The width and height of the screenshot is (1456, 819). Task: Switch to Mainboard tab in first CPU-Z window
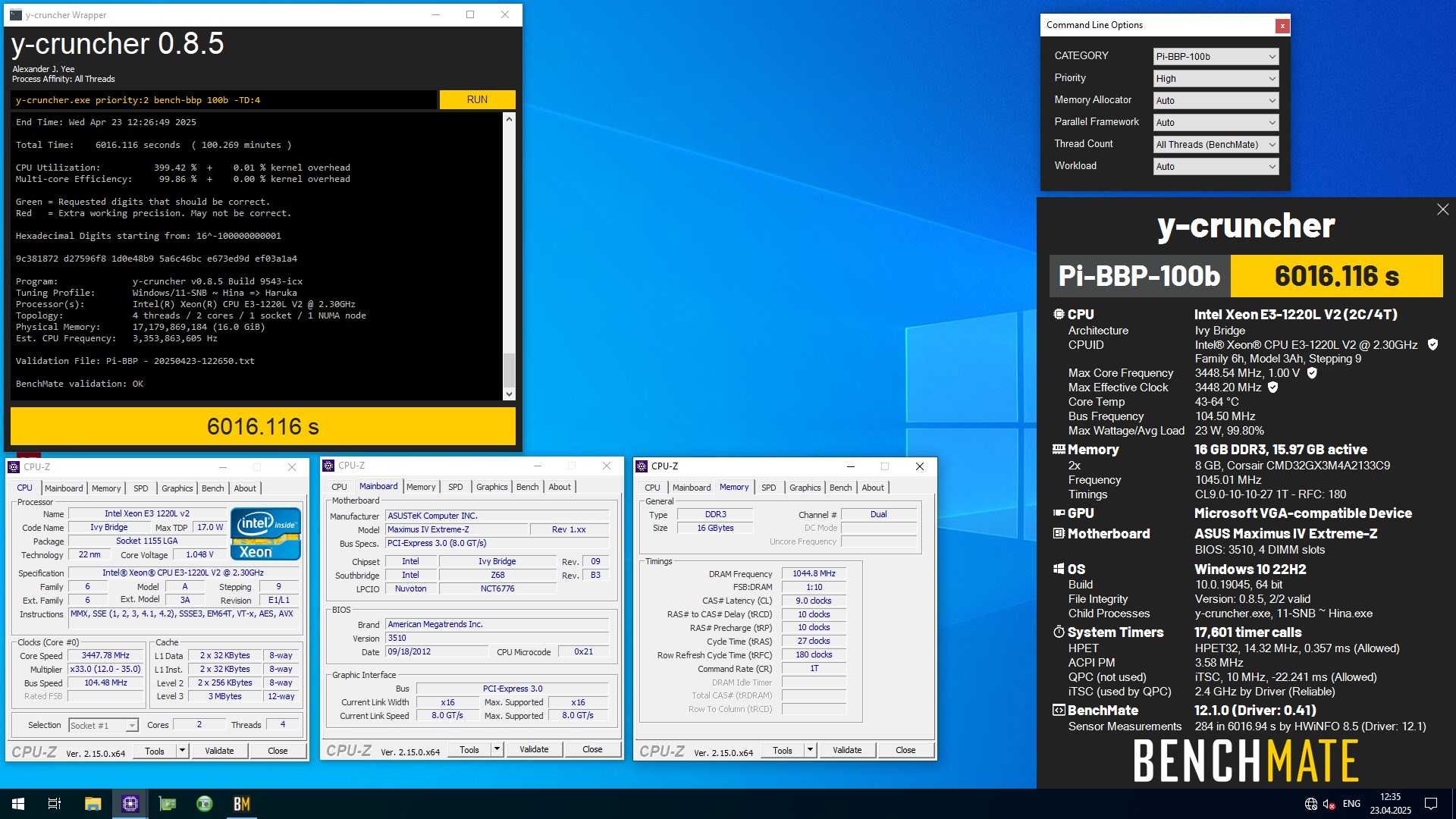tap(64, 488)
